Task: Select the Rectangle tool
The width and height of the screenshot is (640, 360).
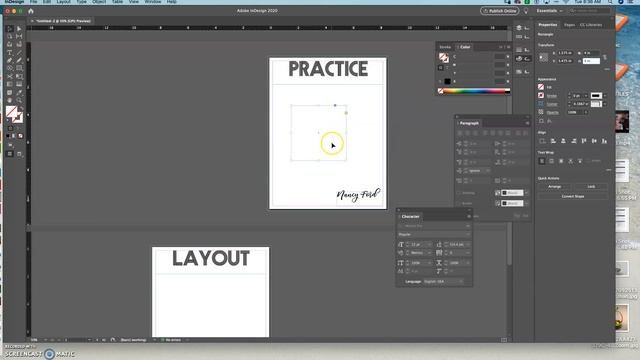Action: tap(19, 69)
